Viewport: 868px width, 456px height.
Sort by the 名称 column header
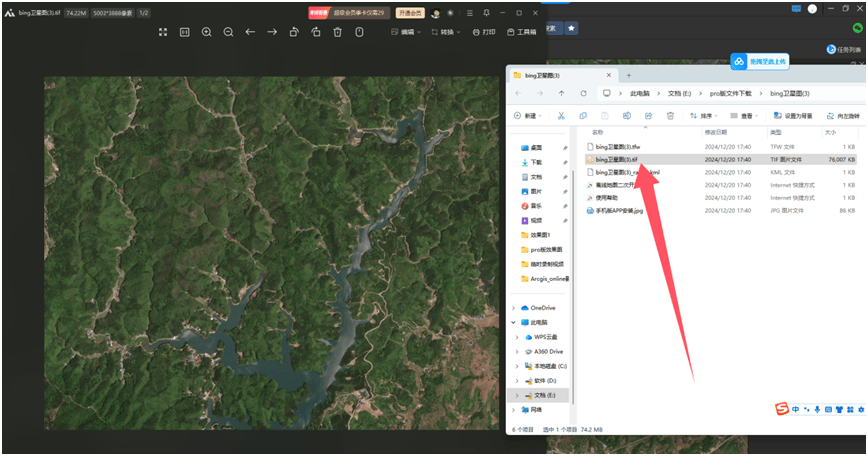coord(598,132)
